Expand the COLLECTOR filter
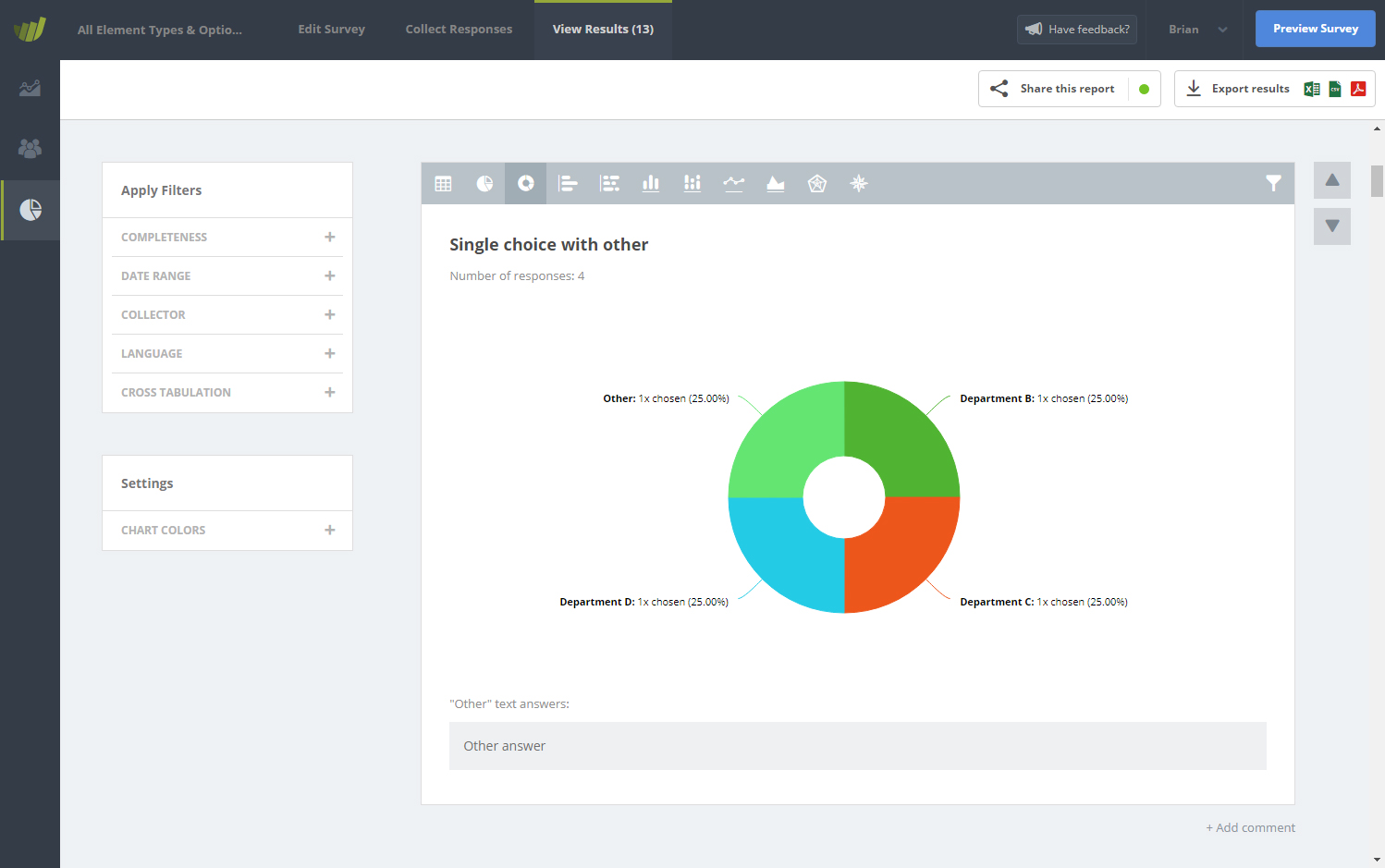Screen dimensions: 1385x868 point(227,315)
